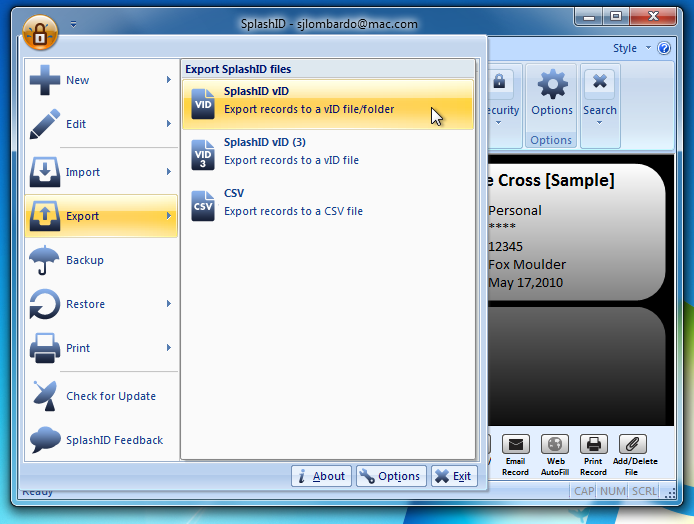Click the Export tray icon
The height and width of the screenshot is (524, 694).
click(x=45, y=216)
